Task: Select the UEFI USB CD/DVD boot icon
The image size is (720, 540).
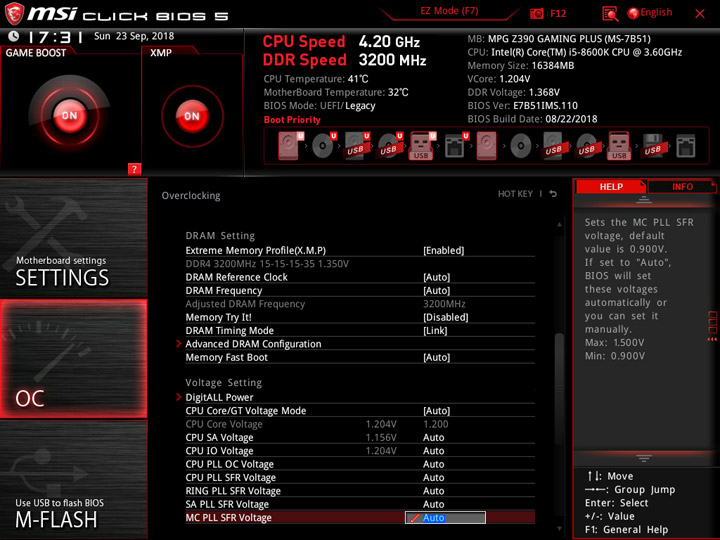Action: tap(390, 146)
